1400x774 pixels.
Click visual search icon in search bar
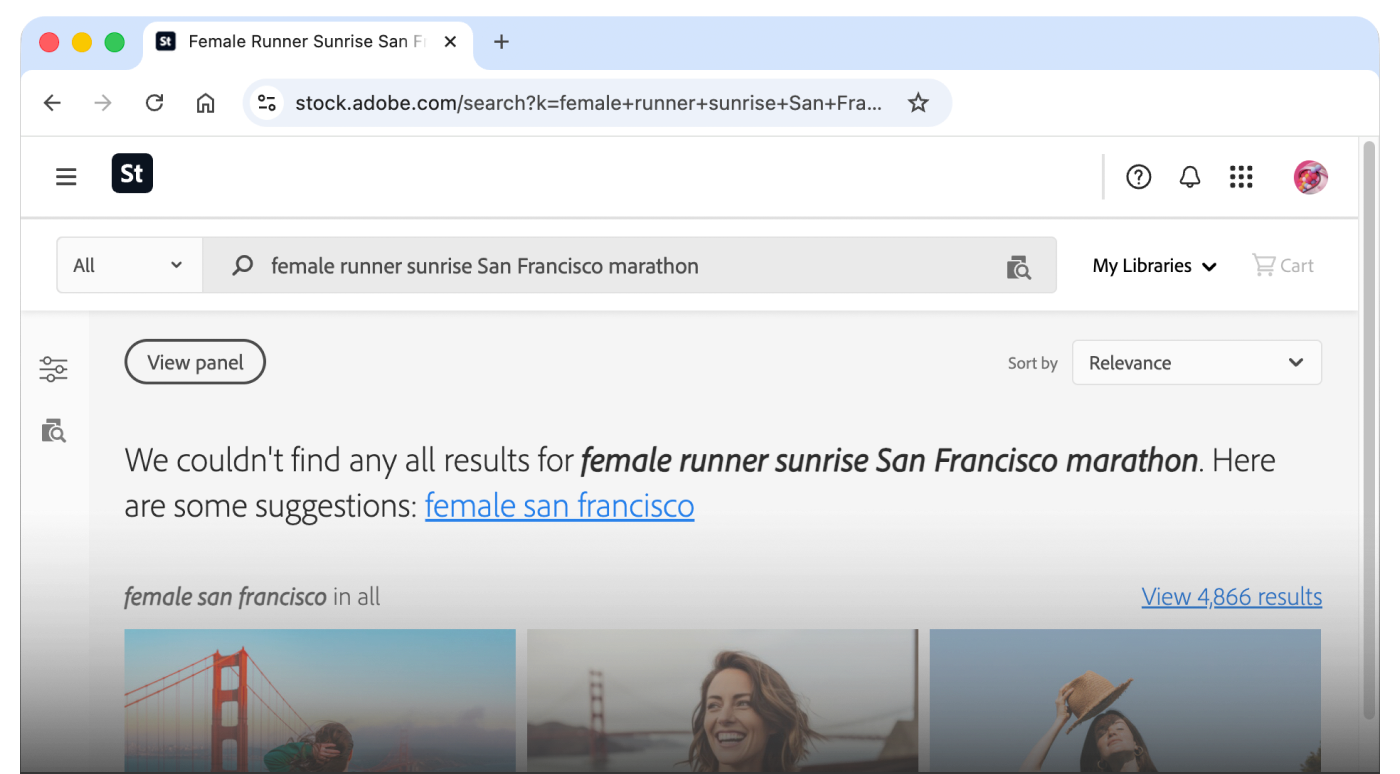1018,266
